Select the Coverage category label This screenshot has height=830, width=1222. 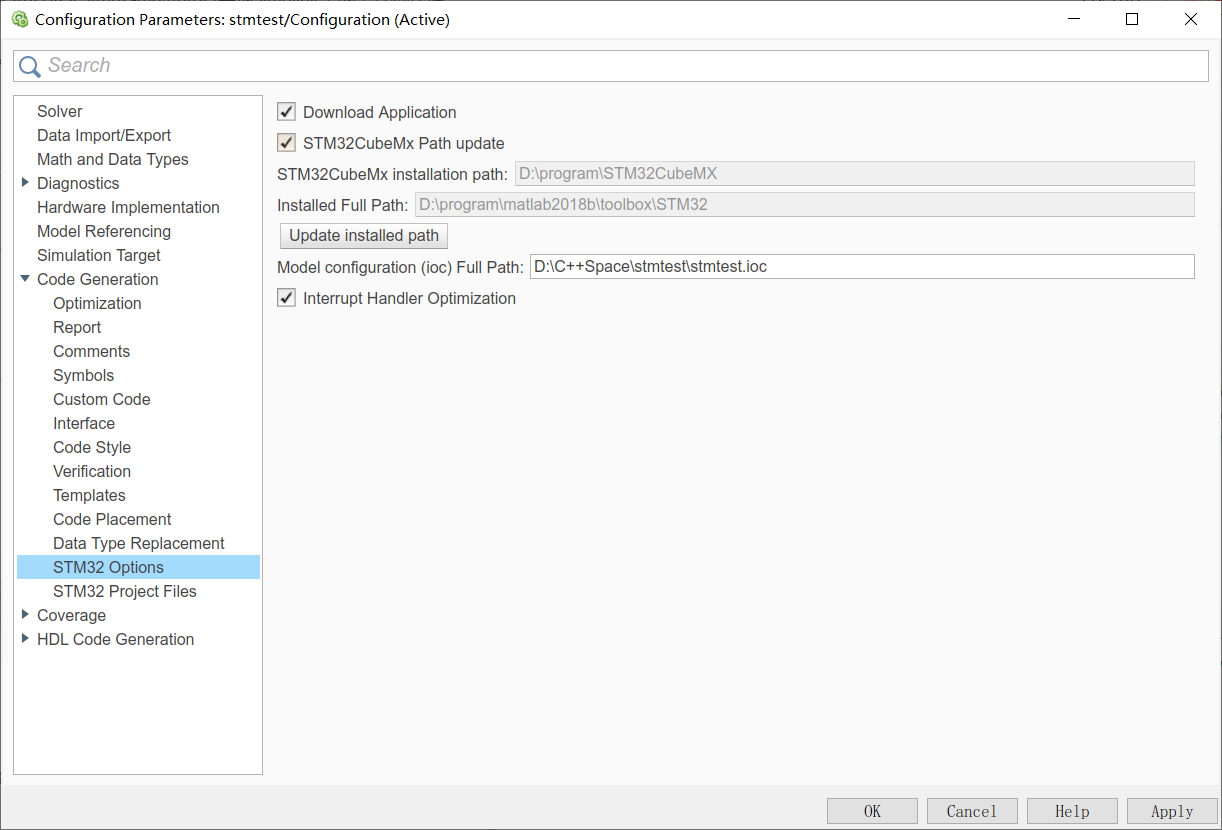71,615
